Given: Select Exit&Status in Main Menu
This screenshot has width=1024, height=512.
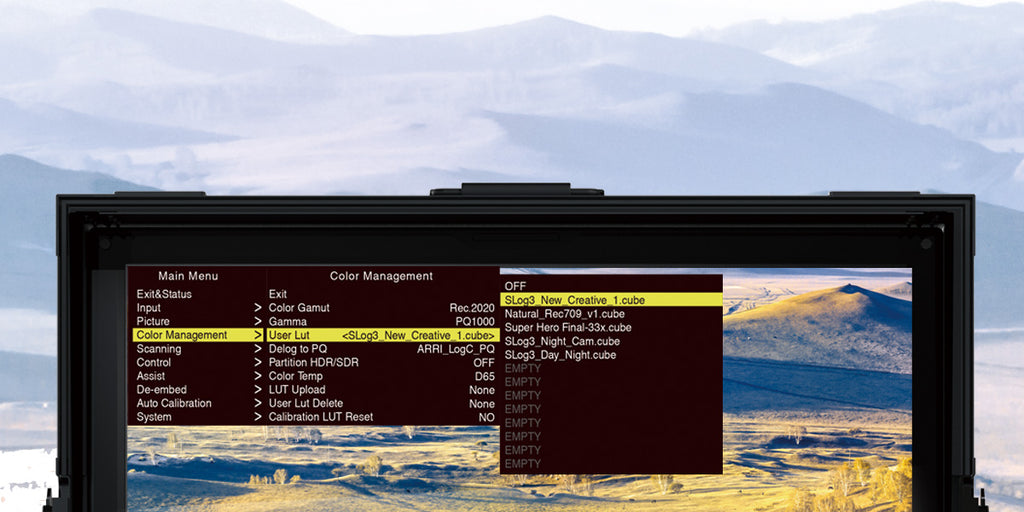Looking at the screenshot, I should pos(164,294).
